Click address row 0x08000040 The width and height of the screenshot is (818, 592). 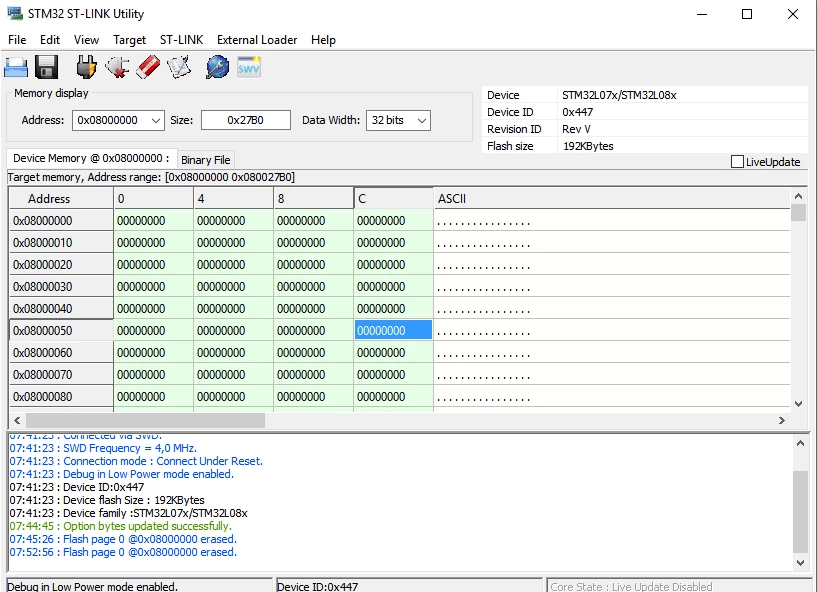coord(61,308)
